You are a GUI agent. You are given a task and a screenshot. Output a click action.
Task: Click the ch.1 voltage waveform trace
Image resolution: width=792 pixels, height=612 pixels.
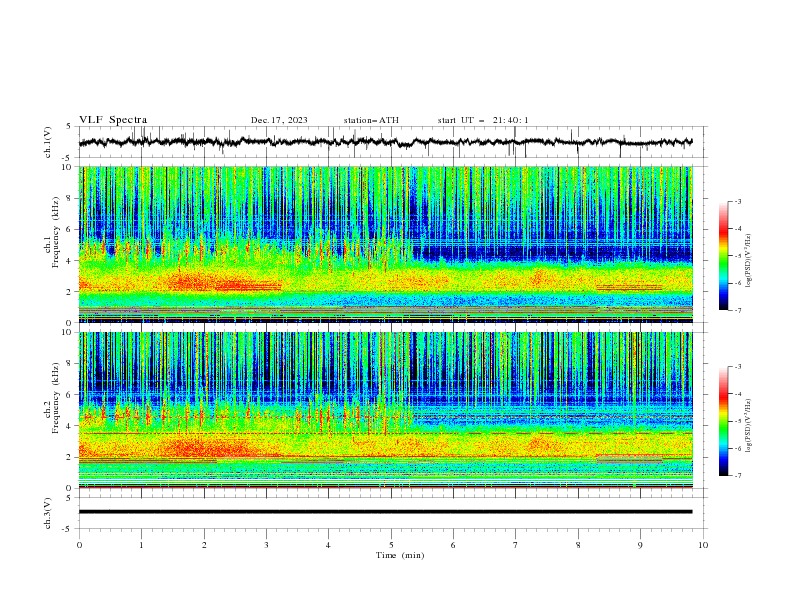tap(385, 142)
